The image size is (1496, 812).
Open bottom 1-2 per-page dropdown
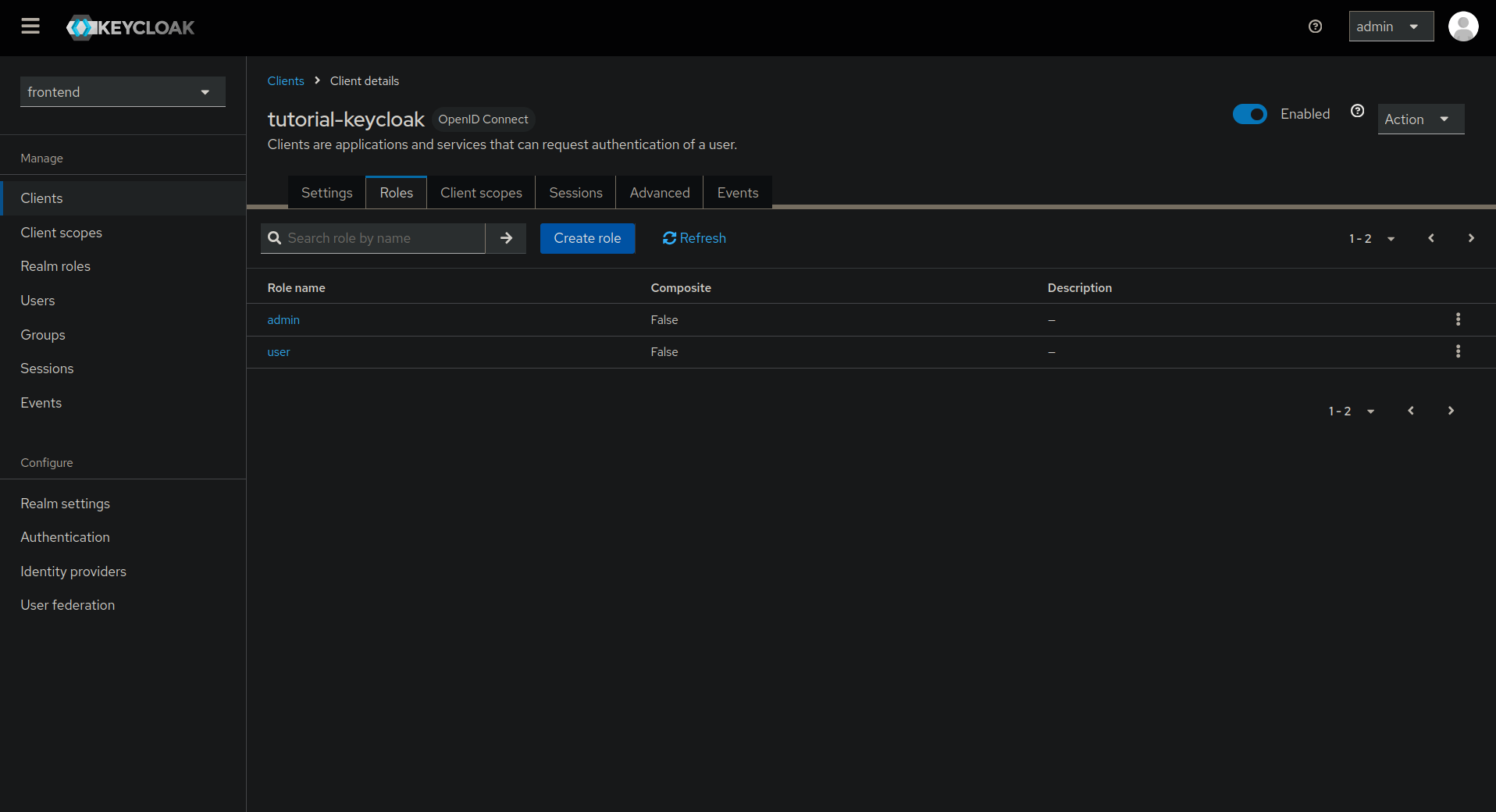1352,411
